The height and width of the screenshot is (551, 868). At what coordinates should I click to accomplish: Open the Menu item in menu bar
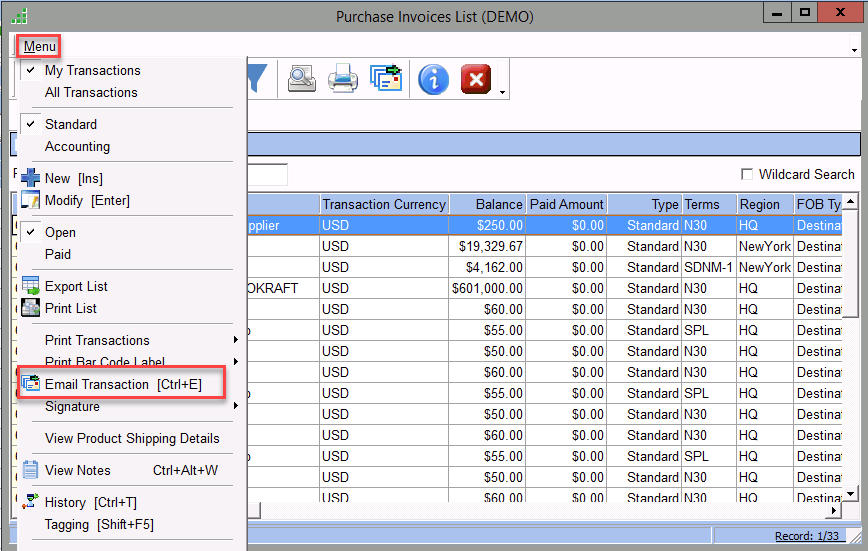40,46
